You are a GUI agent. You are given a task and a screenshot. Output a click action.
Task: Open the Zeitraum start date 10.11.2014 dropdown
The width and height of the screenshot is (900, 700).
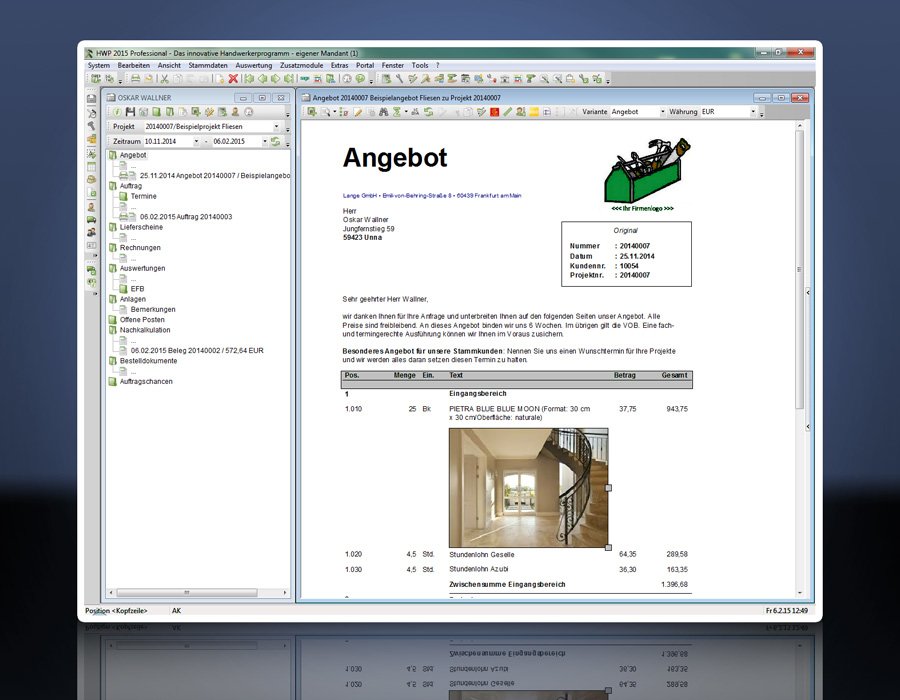pyautogui.click(x=196, y=141)
